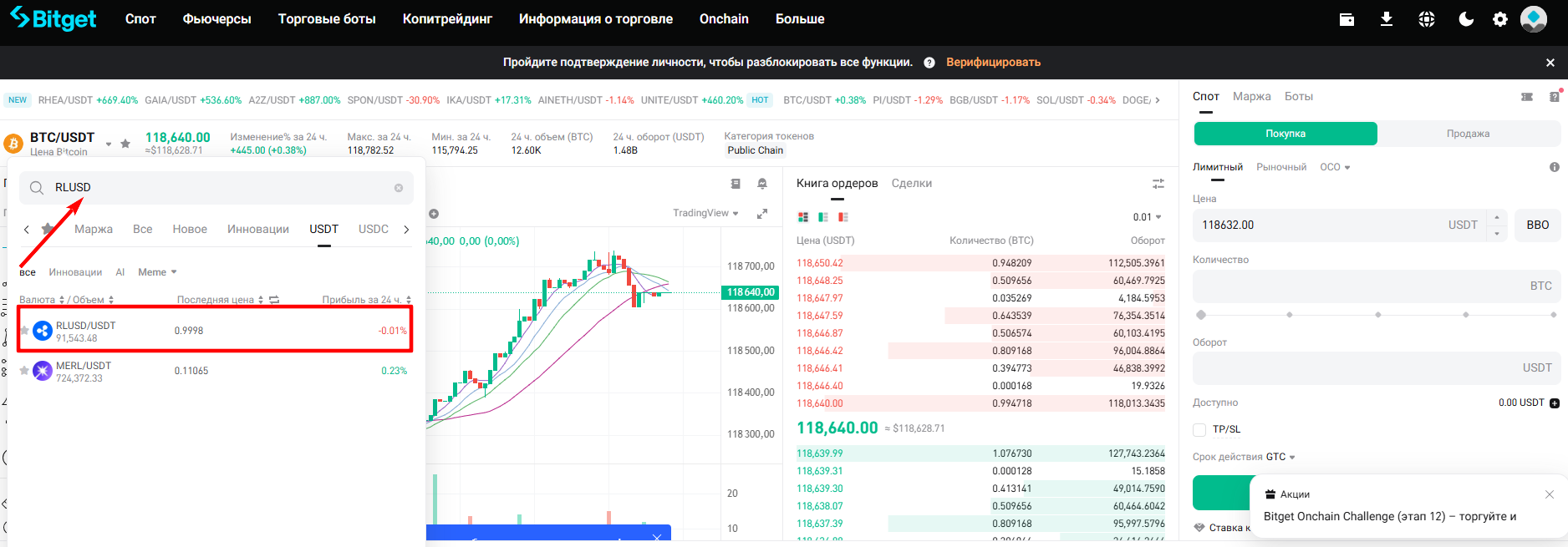Sort pairs by Последняя цена
Screen dimensions: 1568x547
point(220,300)
